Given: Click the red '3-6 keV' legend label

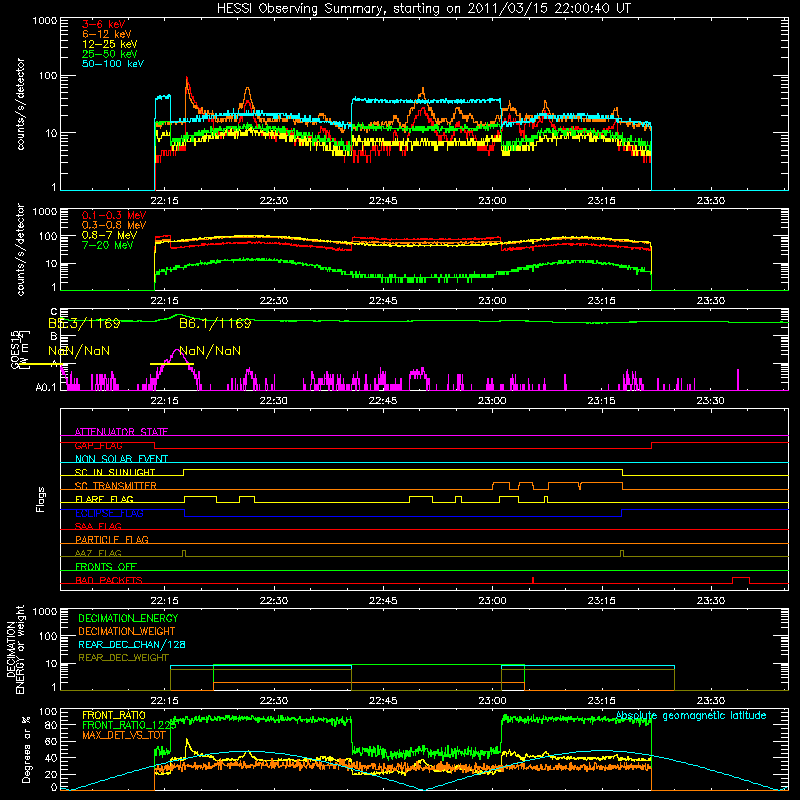Looking at the screenshot, I should point(104,24).
